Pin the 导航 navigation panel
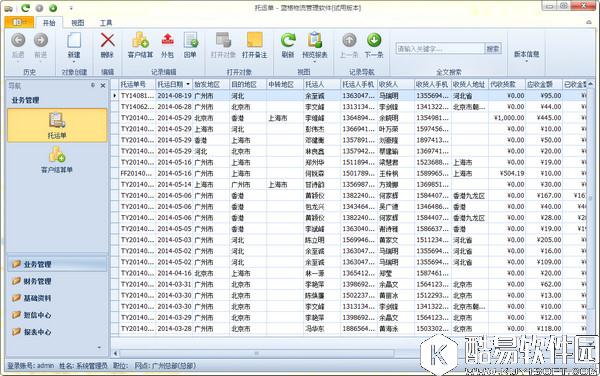This screenshot has height=376, width=600. [93, 85]
